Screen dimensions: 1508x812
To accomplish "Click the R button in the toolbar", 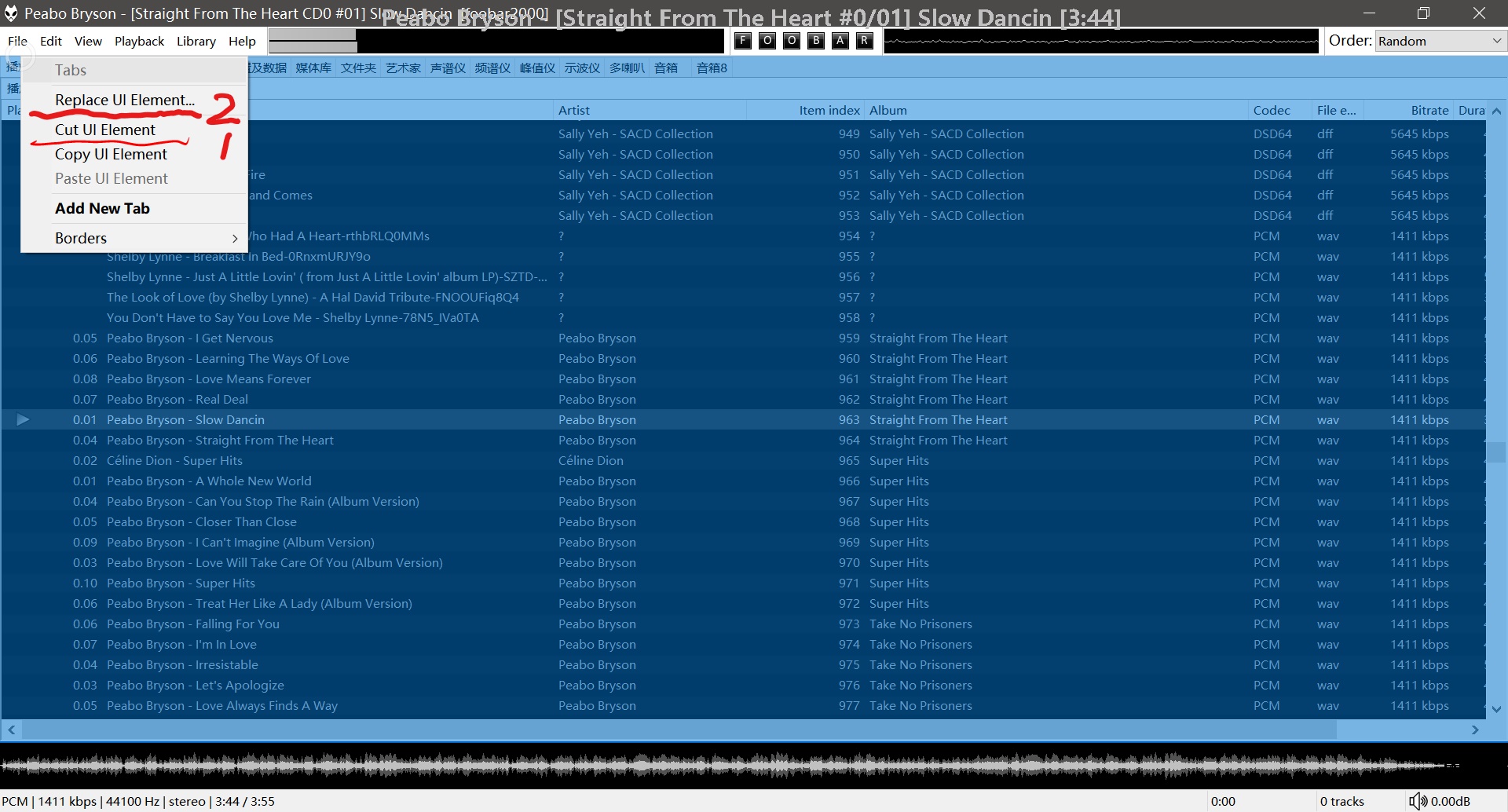I will click(x=865, y=41).
